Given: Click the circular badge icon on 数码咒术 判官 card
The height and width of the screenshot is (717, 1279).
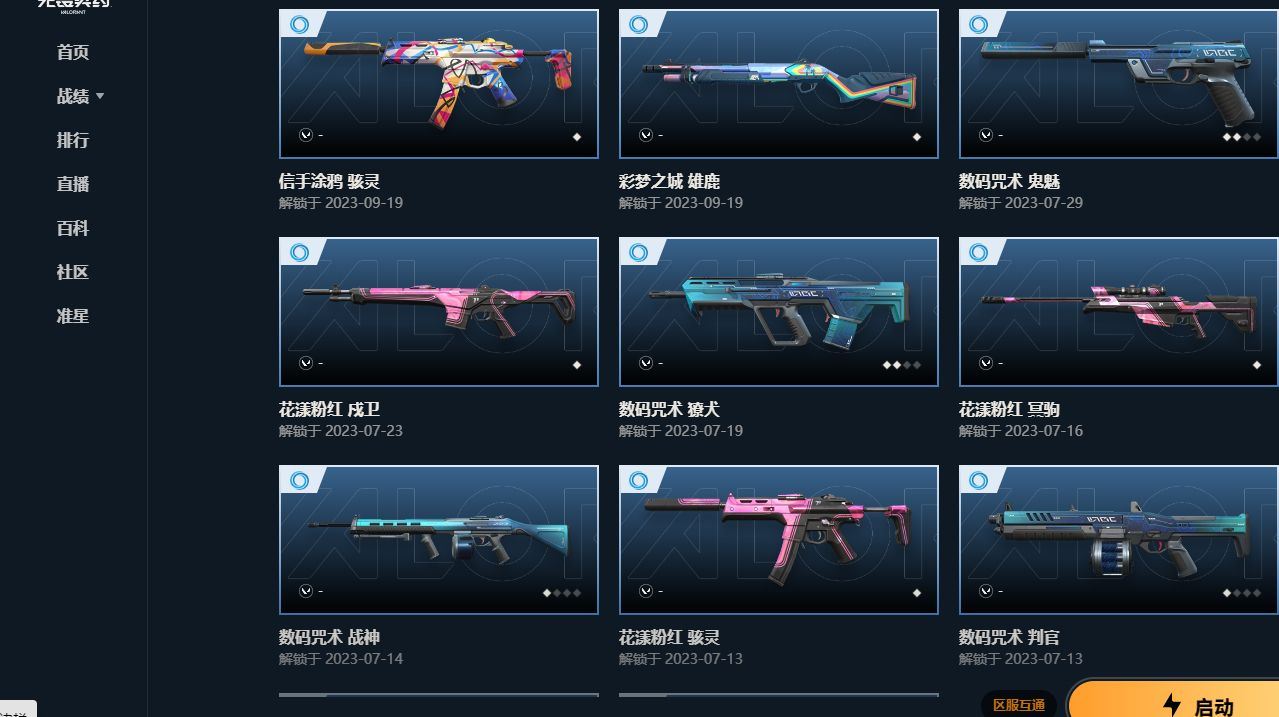Looking at the screenshot, I should click(979, 480).
